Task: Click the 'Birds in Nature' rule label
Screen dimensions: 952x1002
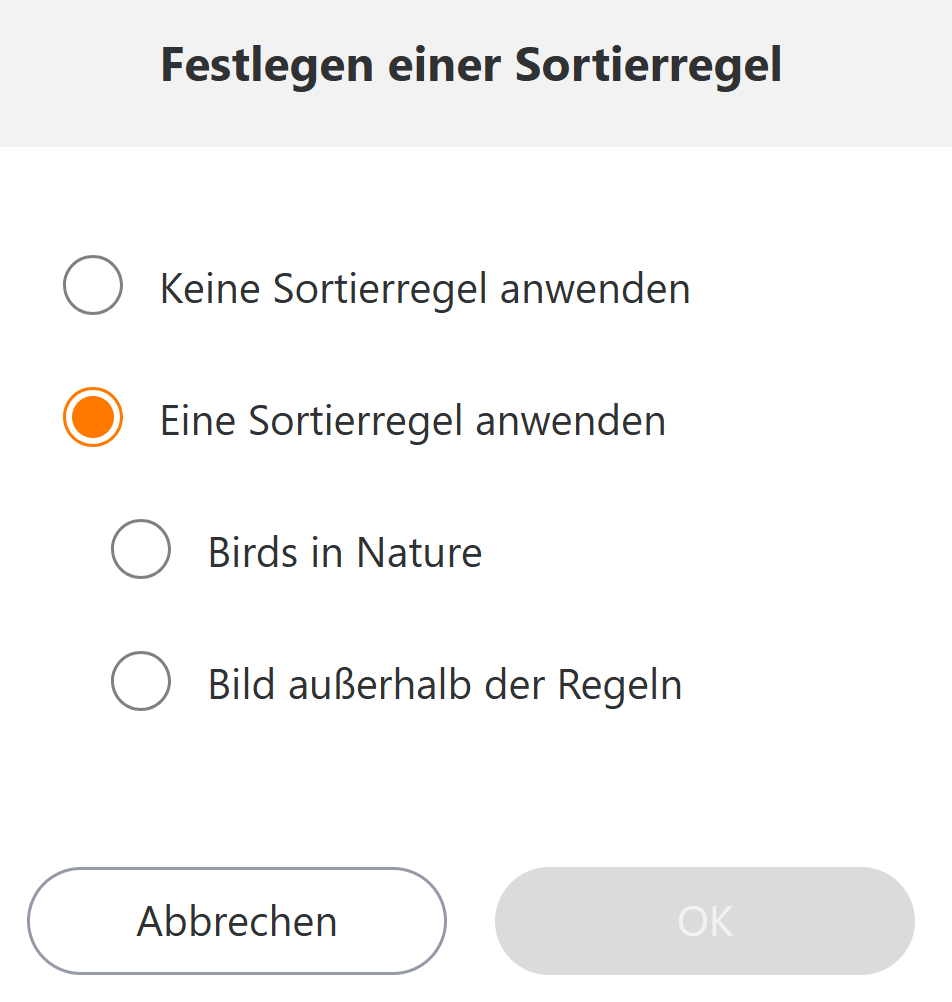Action: click(x=344, y=553)
